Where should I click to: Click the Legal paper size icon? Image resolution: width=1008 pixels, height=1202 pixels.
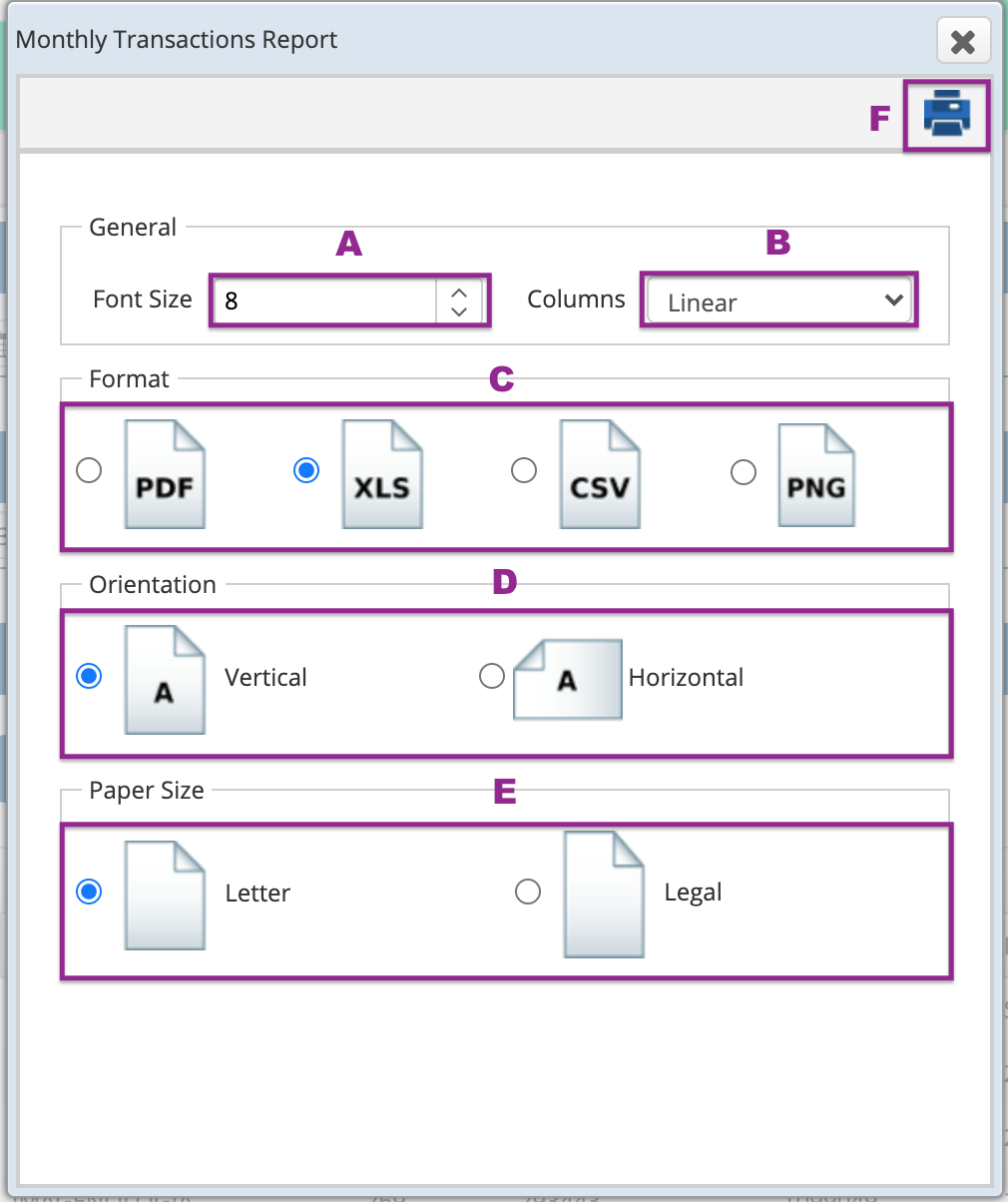tap(604, 894)
